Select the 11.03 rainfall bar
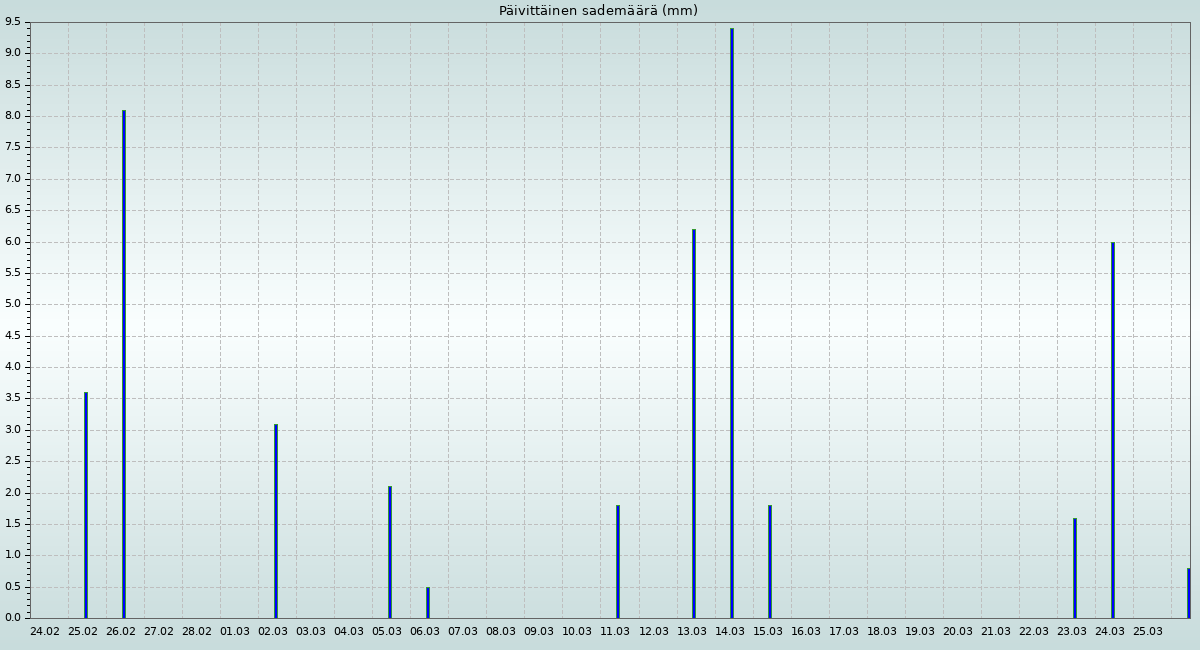Viewport: 1200px width, 650px height. tap(618, 561)
